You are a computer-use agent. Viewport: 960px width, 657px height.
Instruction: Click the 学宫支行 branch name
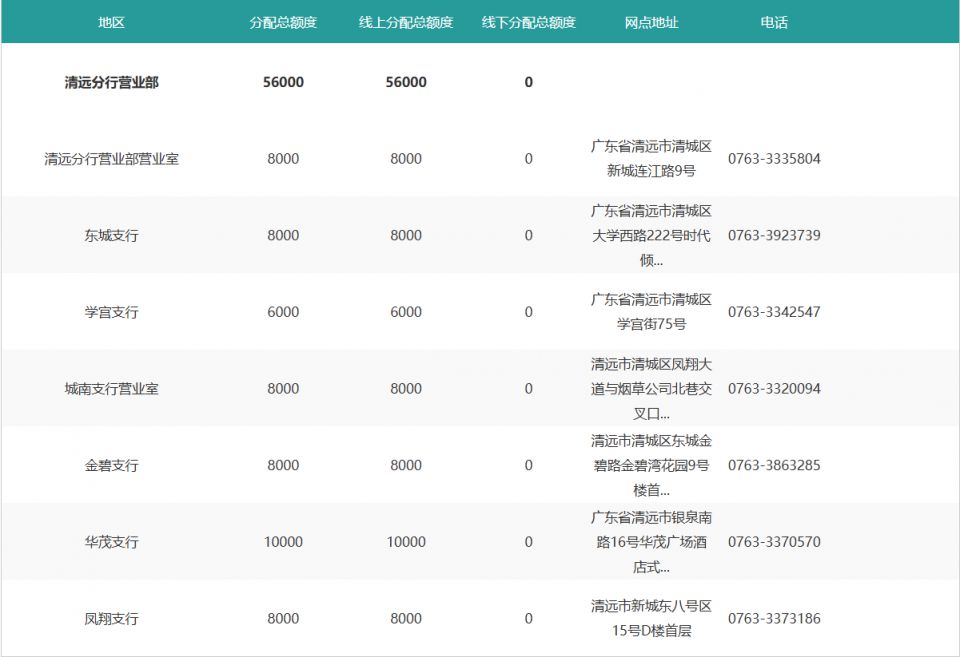(x=111, y=312)
